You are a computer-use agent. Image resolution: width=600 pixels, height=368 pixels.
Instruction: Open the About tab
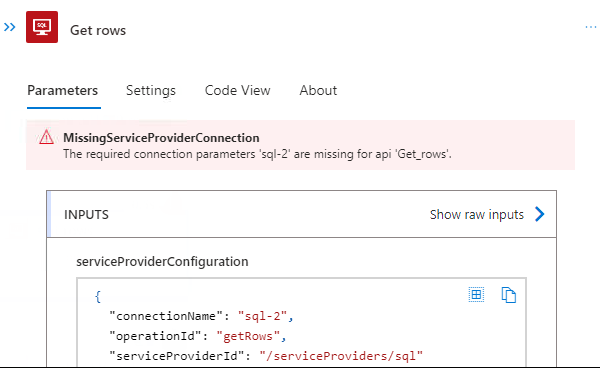point(318,91)
